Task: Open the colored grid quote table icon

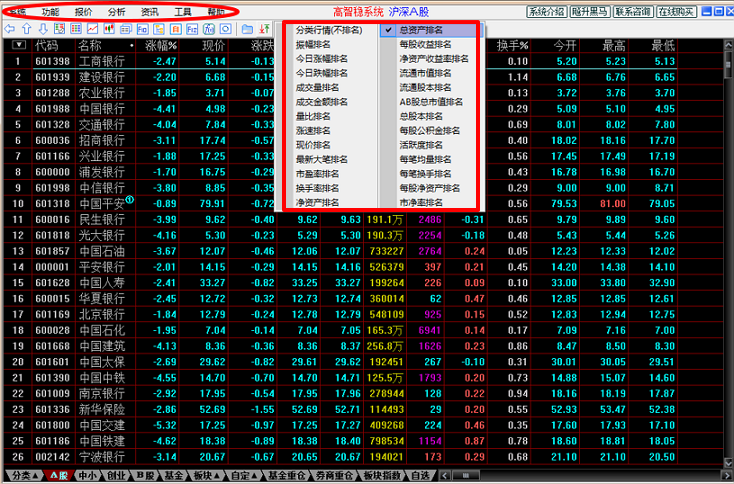Action: [x=76, y=29]
